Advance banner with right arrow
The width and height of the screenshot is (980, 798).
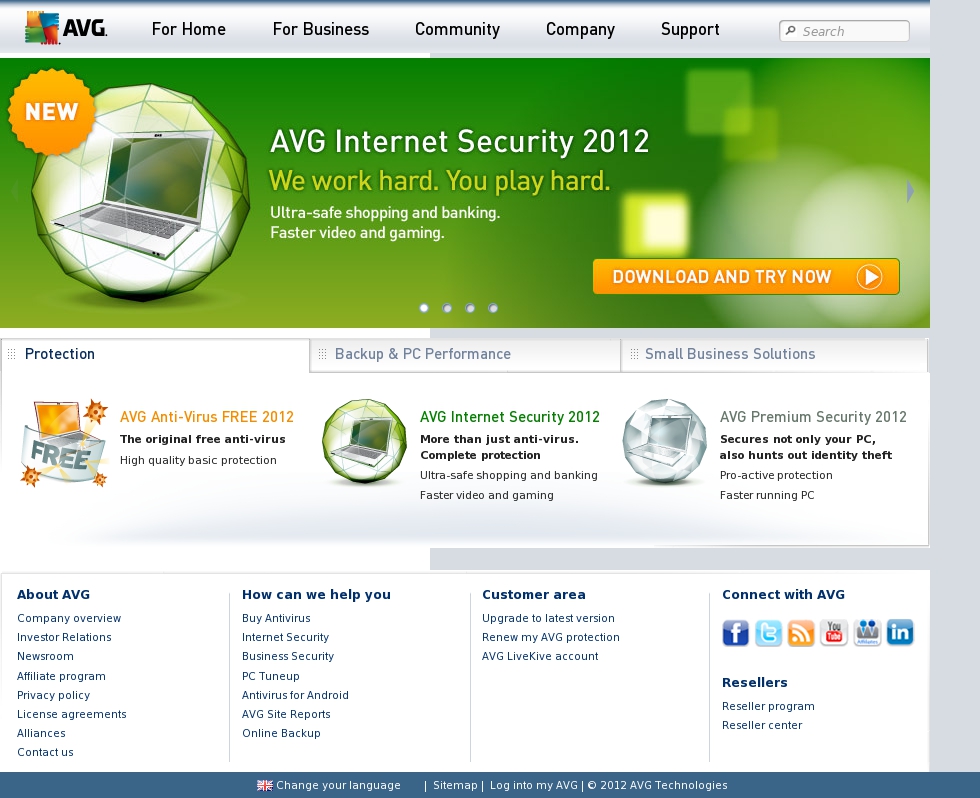point(911,191)
